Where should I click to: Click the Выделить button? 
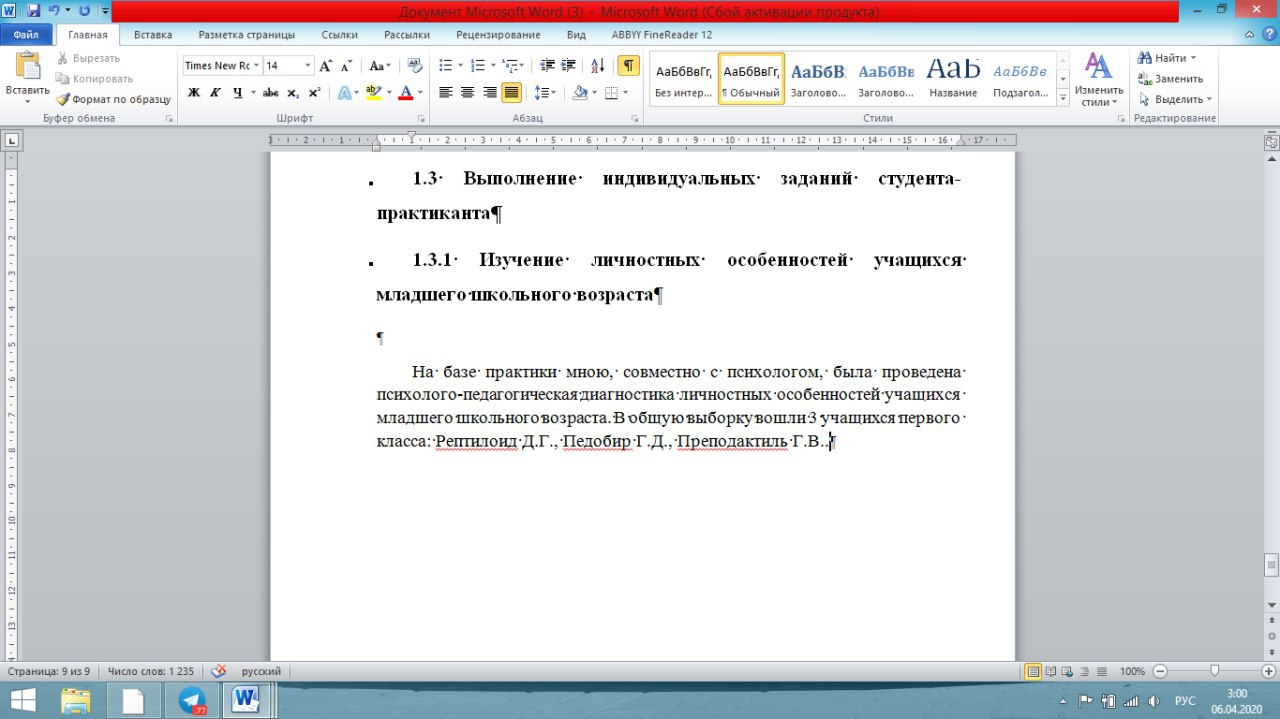click(1175, 100)
